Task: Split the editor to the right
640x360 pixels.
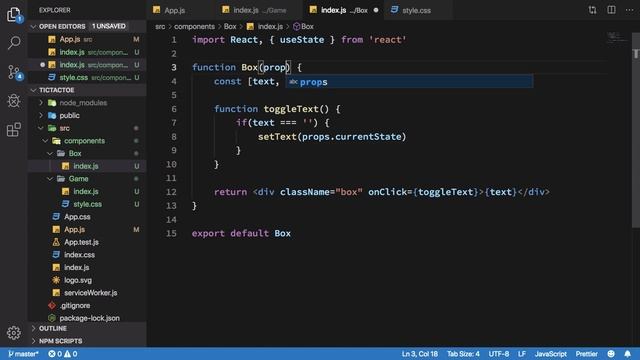Action: coord(611,10)
